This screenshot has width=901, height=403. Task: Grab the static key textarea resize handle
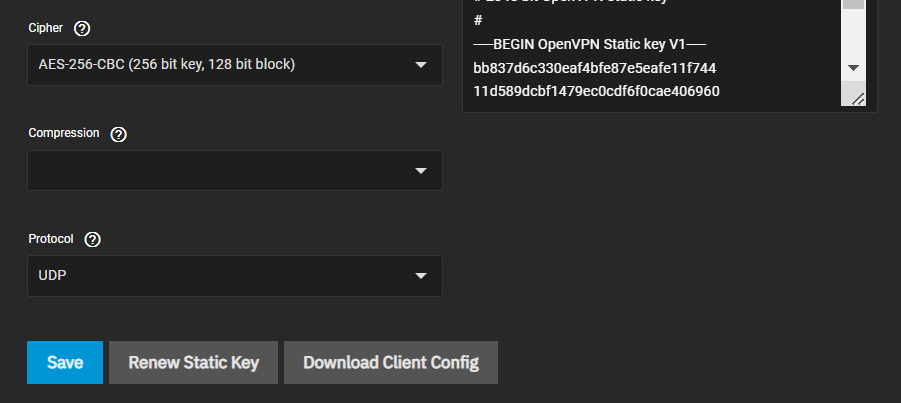coord(857,97)
